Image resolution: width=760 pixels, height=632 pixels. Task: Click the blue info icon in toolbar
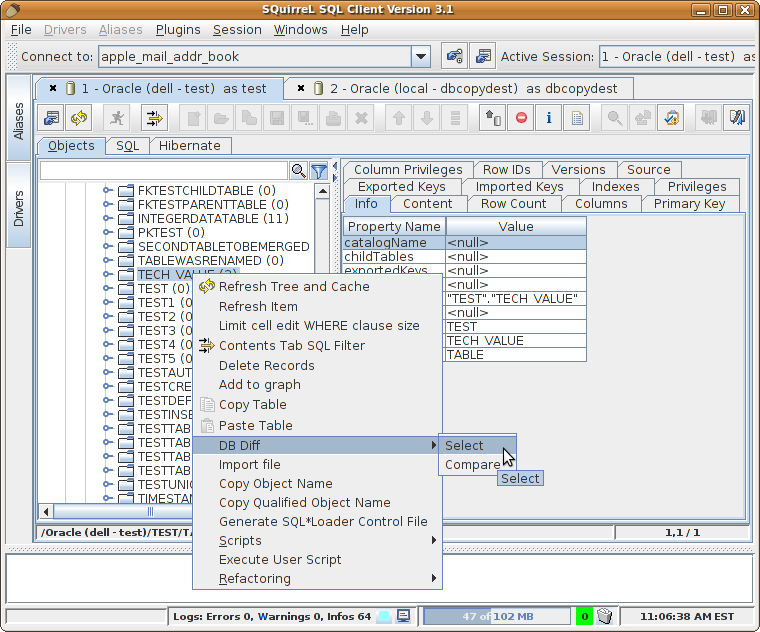click(x=549, y=118)
